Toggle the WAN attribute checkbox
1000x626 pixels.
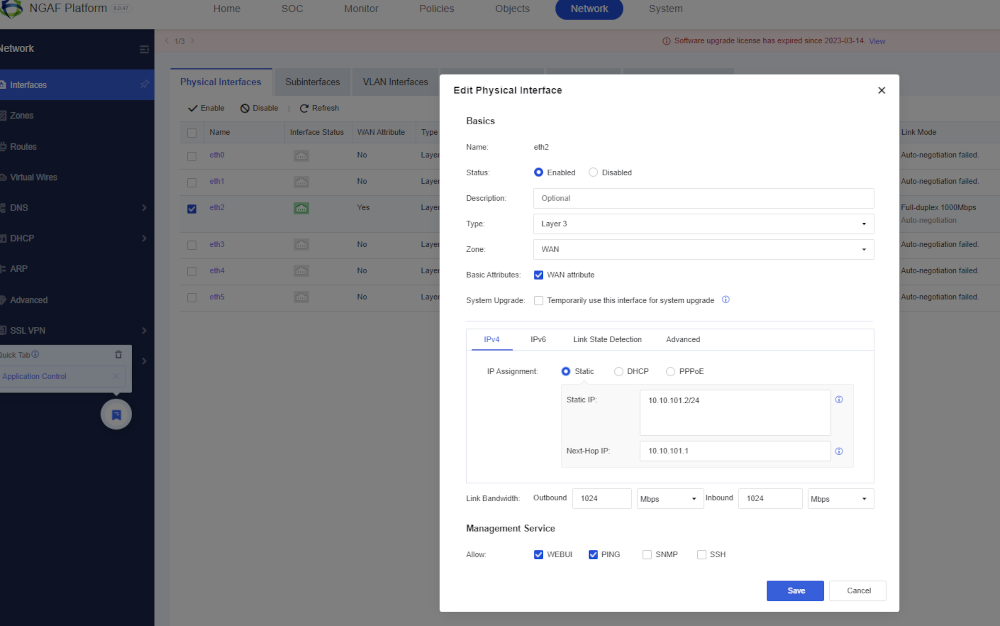point(538,275)
